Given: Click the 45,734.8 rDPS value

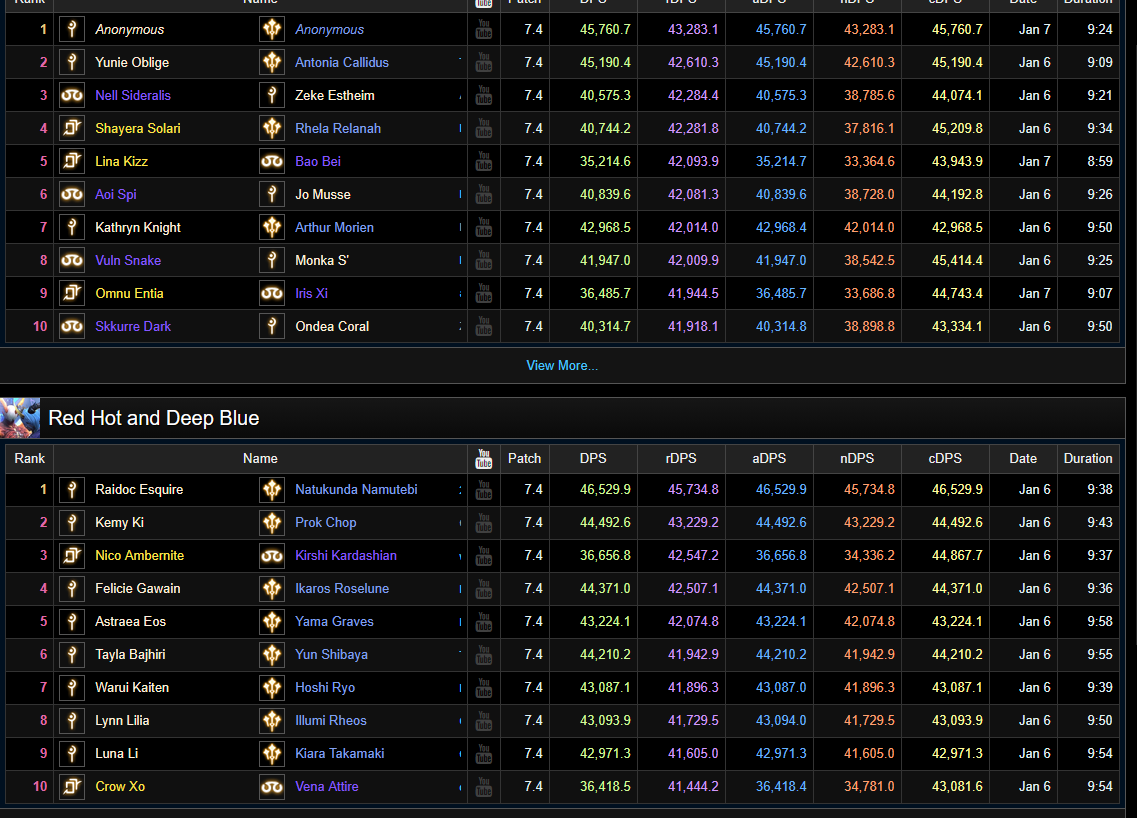Looking at the screenshot, I should pos(693,489).
